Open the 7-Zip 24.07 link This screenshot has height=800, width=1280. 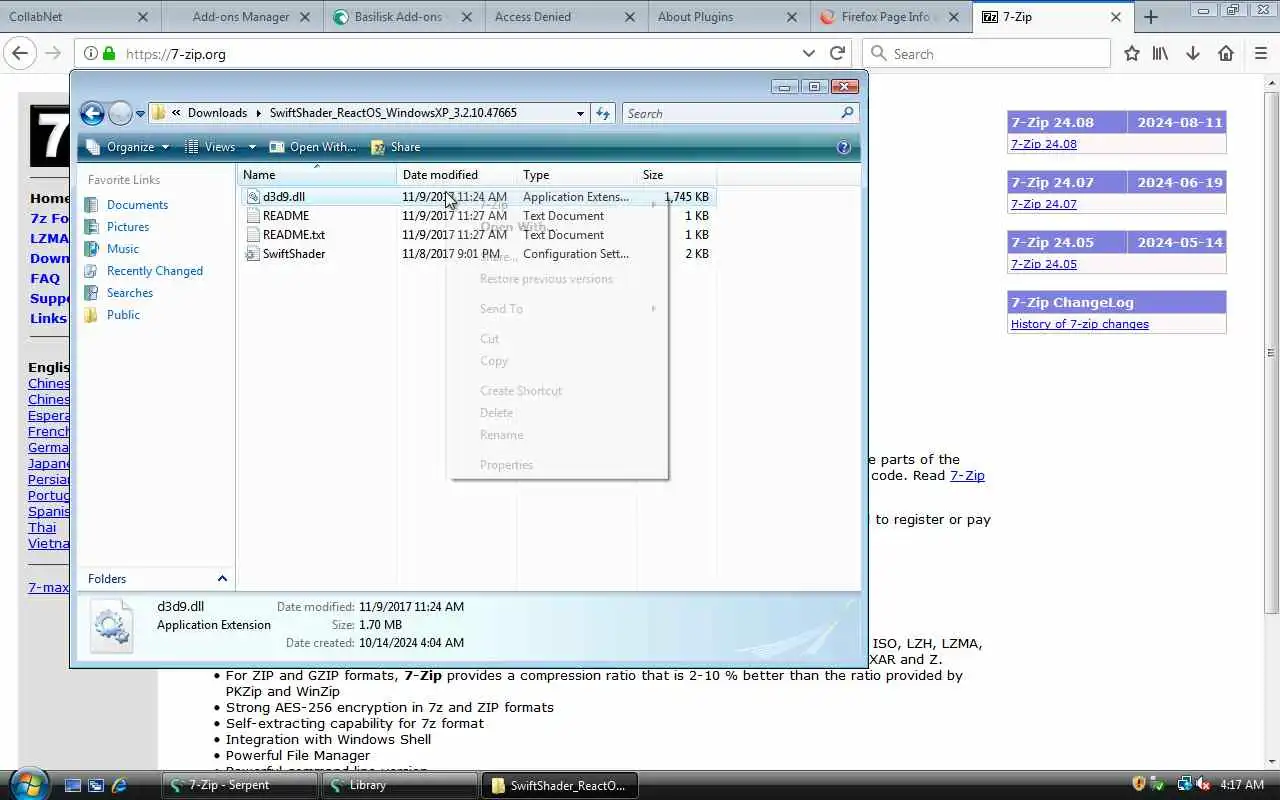coord(1043,204)
